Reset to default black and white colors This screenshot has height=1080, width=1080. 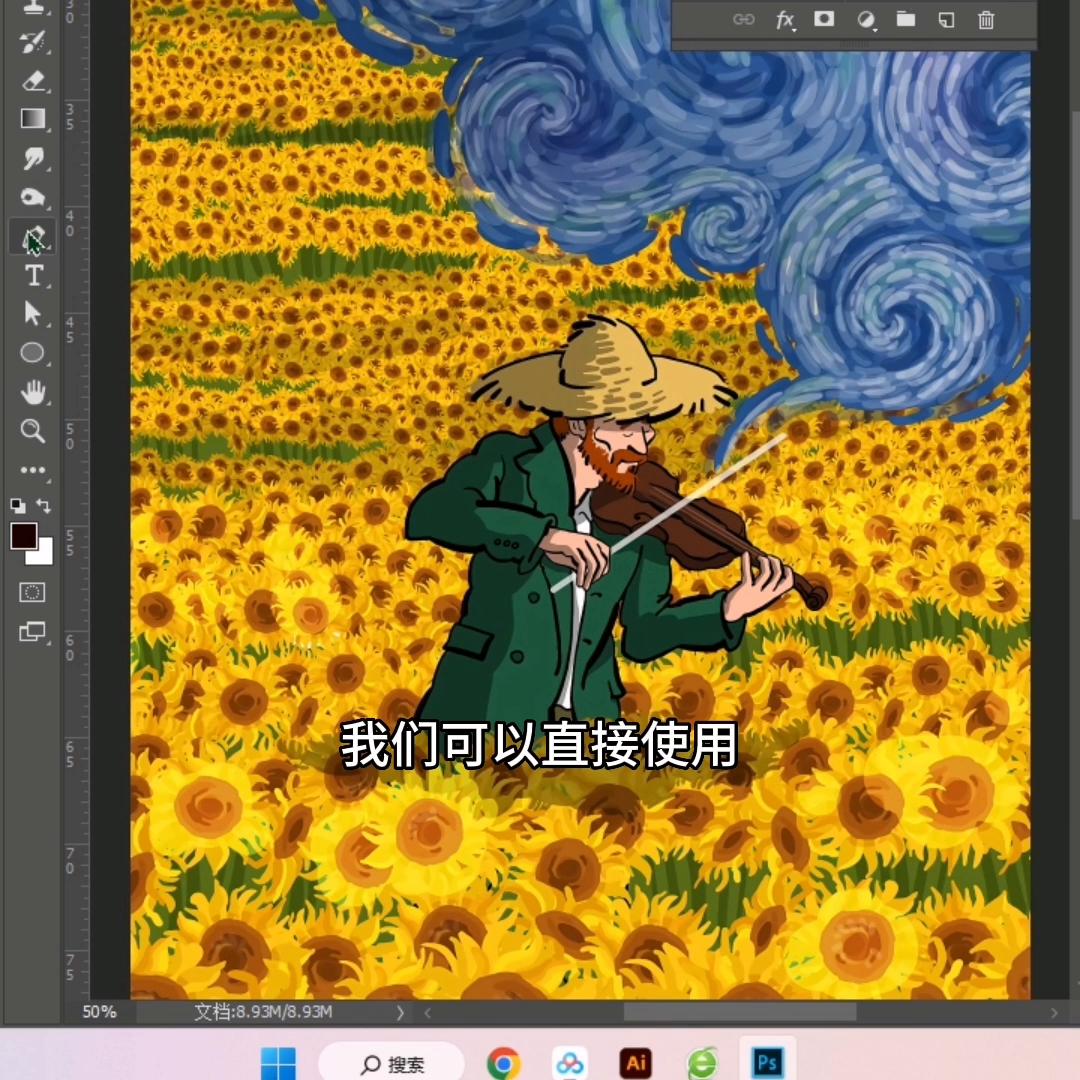[x=18, y=506]
